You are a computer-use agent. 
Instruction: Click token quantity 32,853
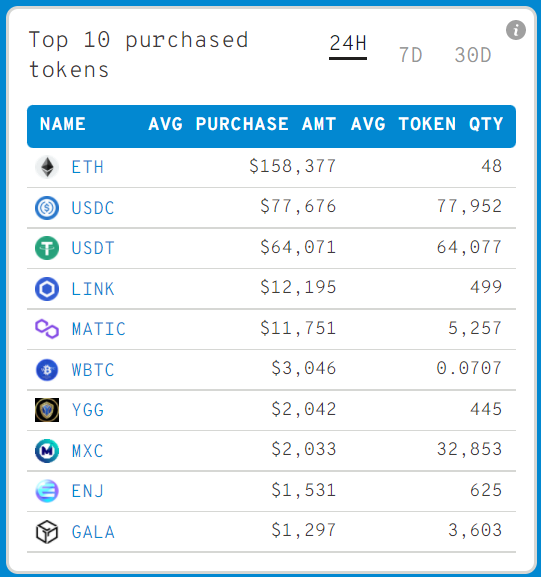(x=470, y=449)
